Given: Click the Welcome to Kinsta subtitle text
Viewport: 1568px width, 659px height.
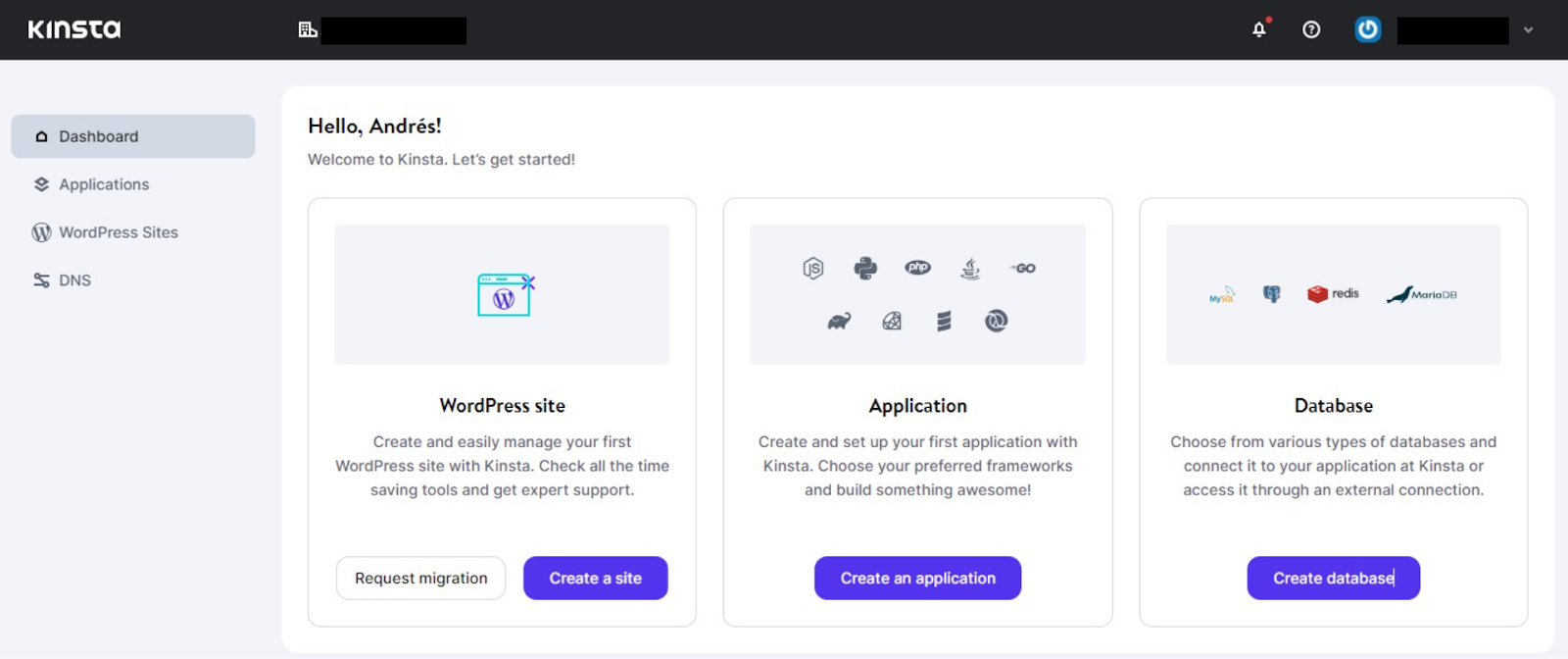Looking at the screenshot, I should 441,160.
